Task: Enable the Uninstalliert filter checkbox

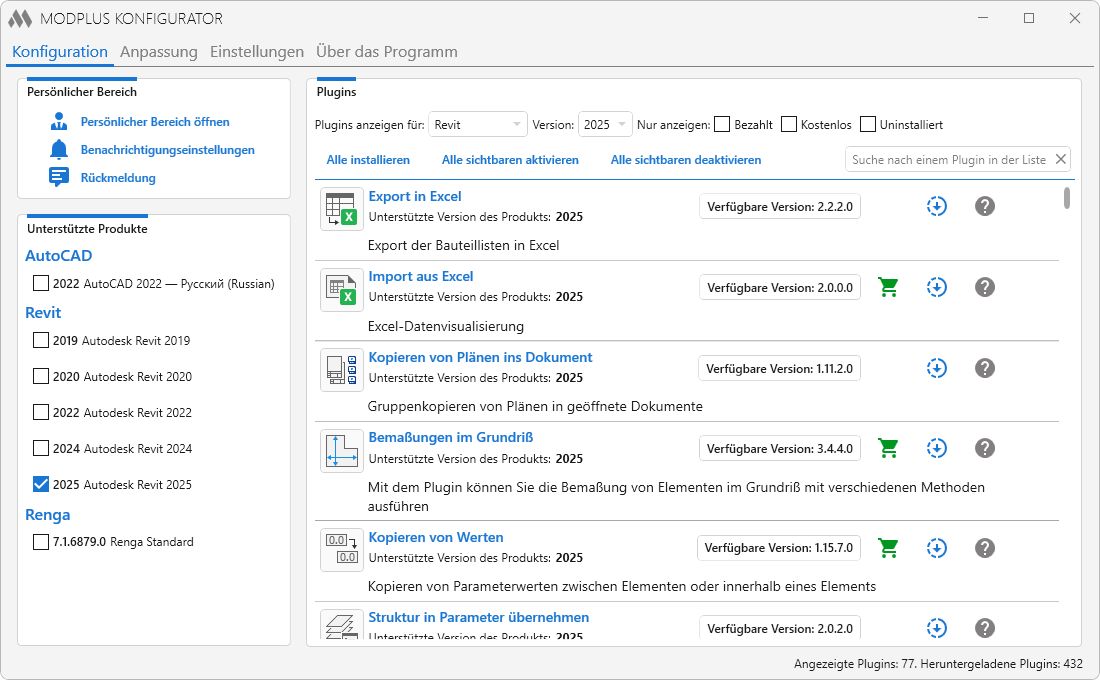Action: pos(868,124)
